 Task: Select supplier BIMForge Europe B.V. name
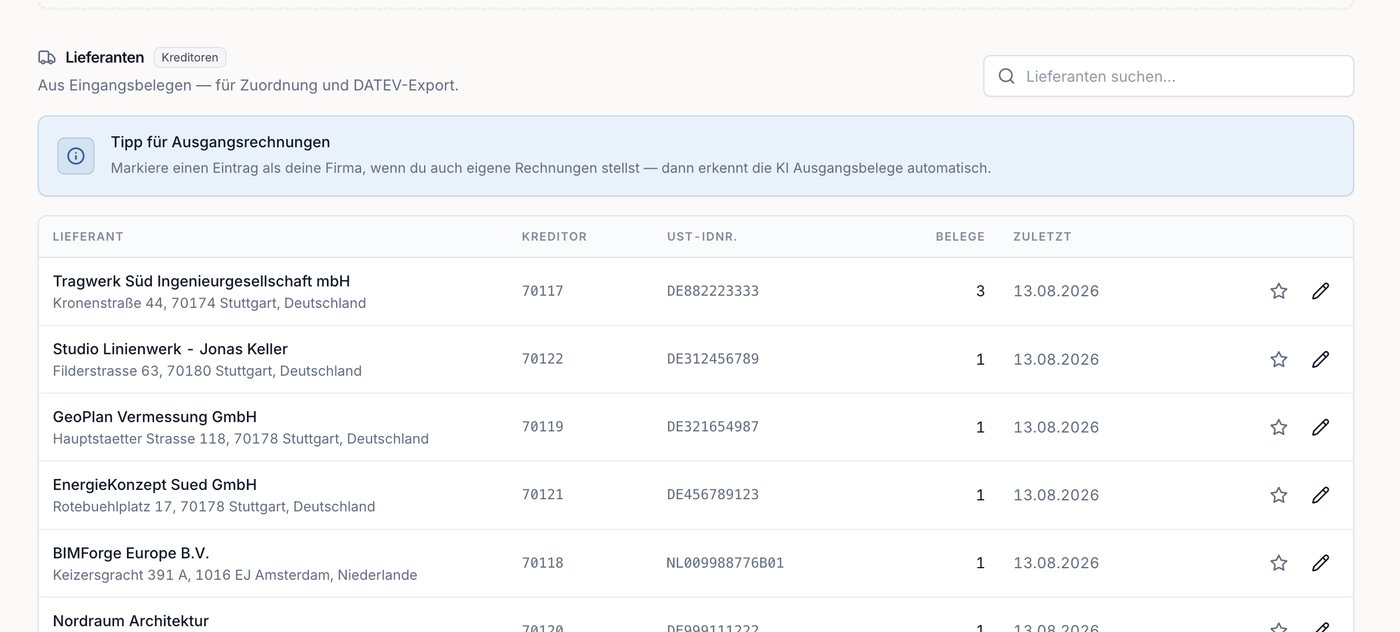131,553
